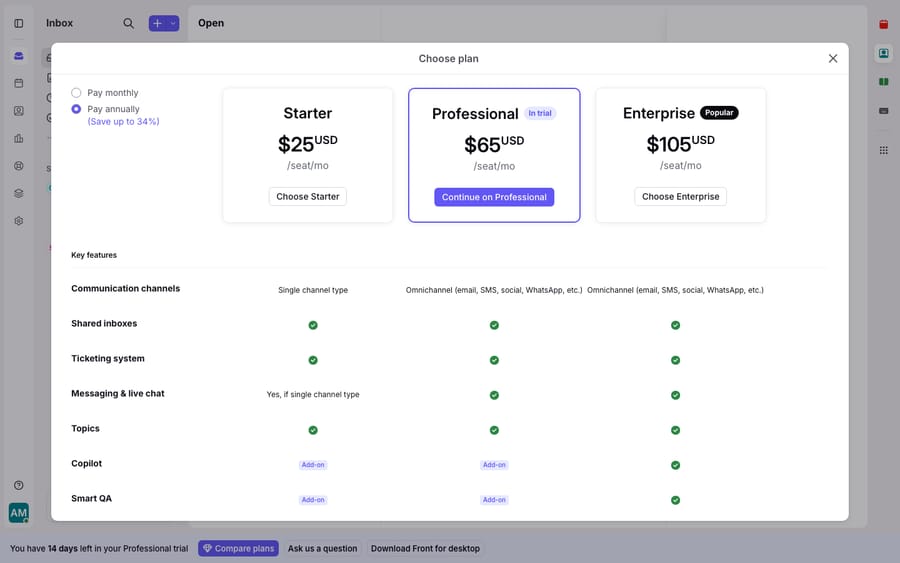Click the $65 Professional price

(494, 144)
